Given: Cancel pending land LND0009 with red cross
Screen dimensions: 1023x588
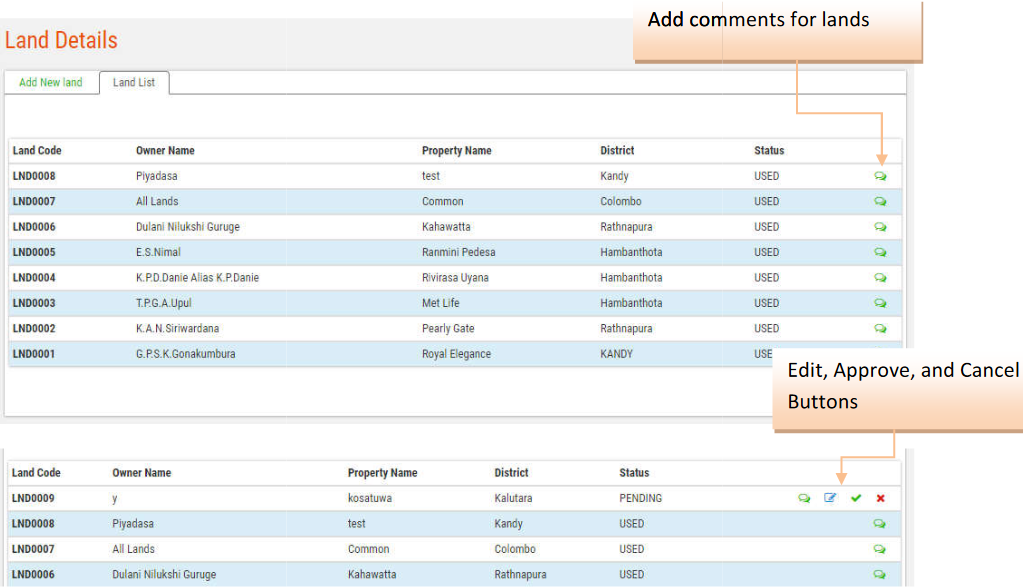Looking at the screenshot, I should tap(881, 498).
